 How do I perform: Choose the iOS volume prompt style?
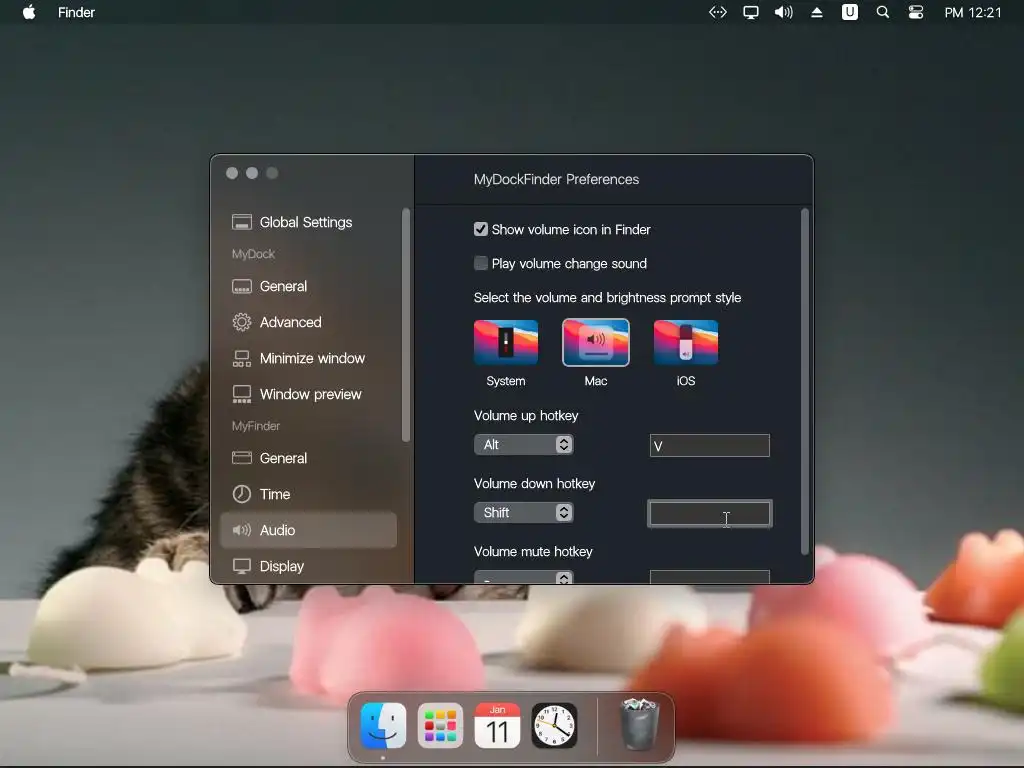686,342
